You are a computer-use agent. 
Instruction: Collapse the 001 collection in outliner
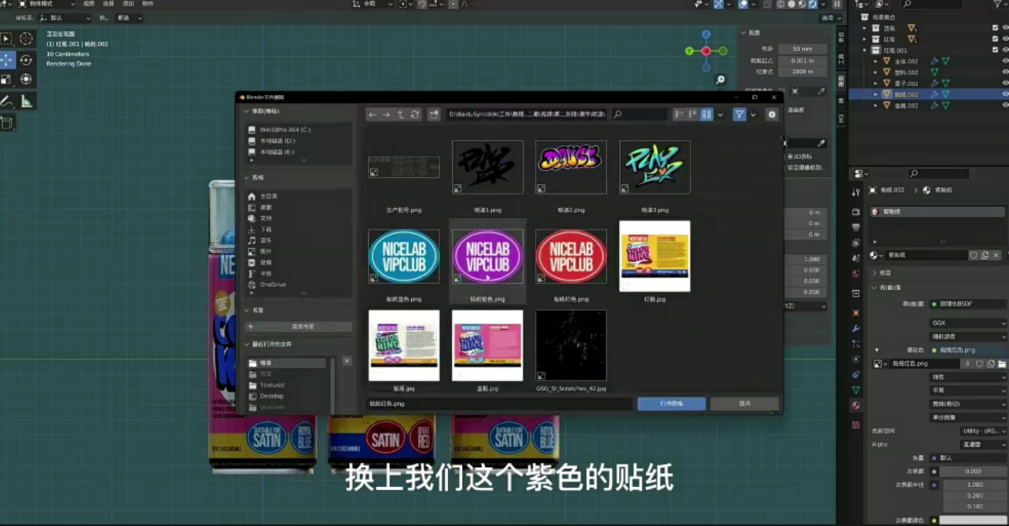(x=865, y=50)
